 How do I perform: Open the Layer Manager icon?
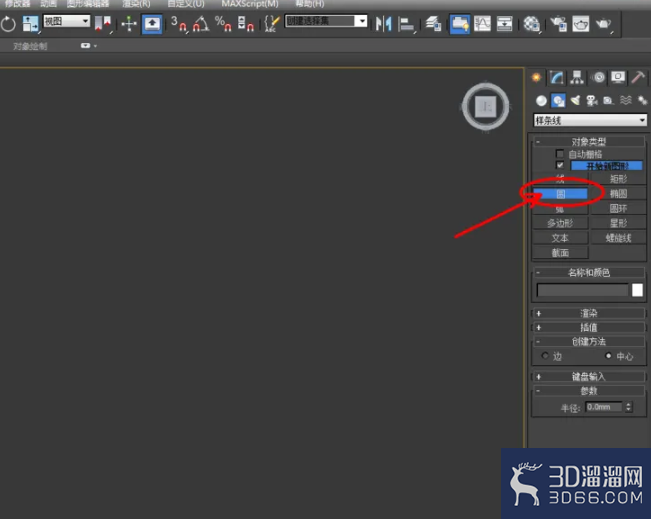pyautogui.click(x=433, y=24)
